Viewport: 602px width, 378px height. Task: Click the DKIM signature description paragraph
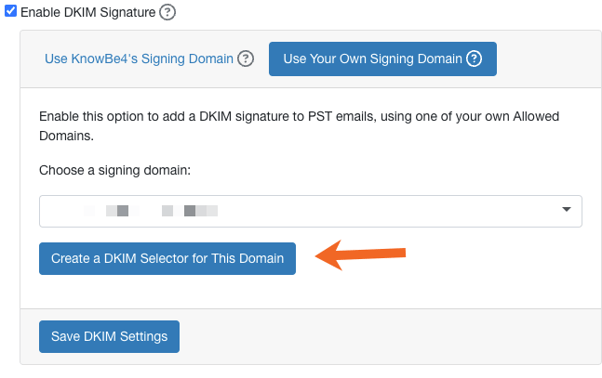[299, 126]
